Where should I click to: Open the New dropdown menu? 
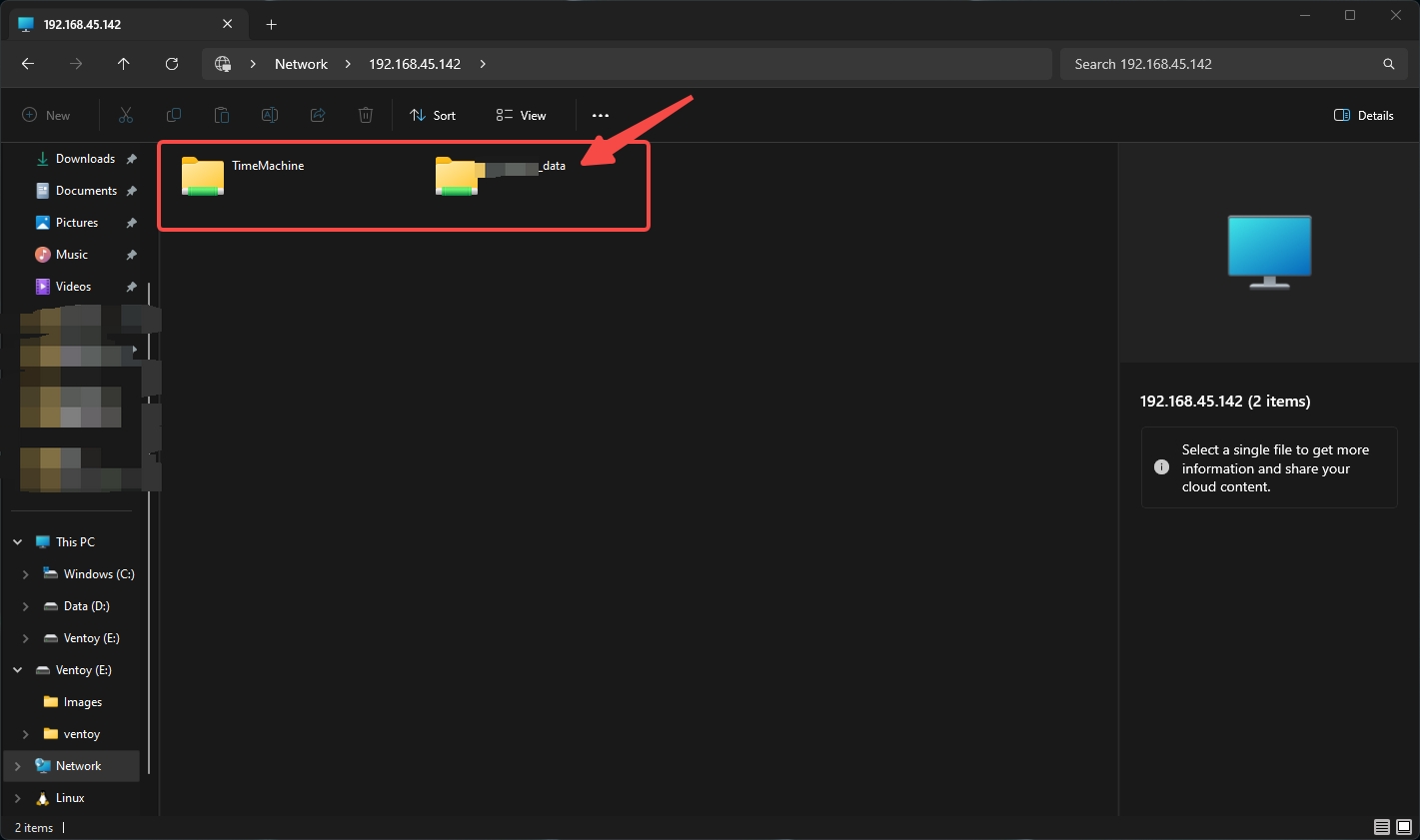46,116
